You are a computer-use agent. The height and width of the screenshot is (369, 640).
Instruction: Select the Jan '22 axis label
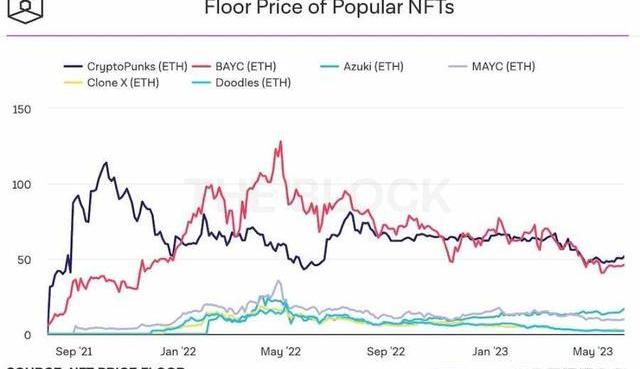coord(178,351)
